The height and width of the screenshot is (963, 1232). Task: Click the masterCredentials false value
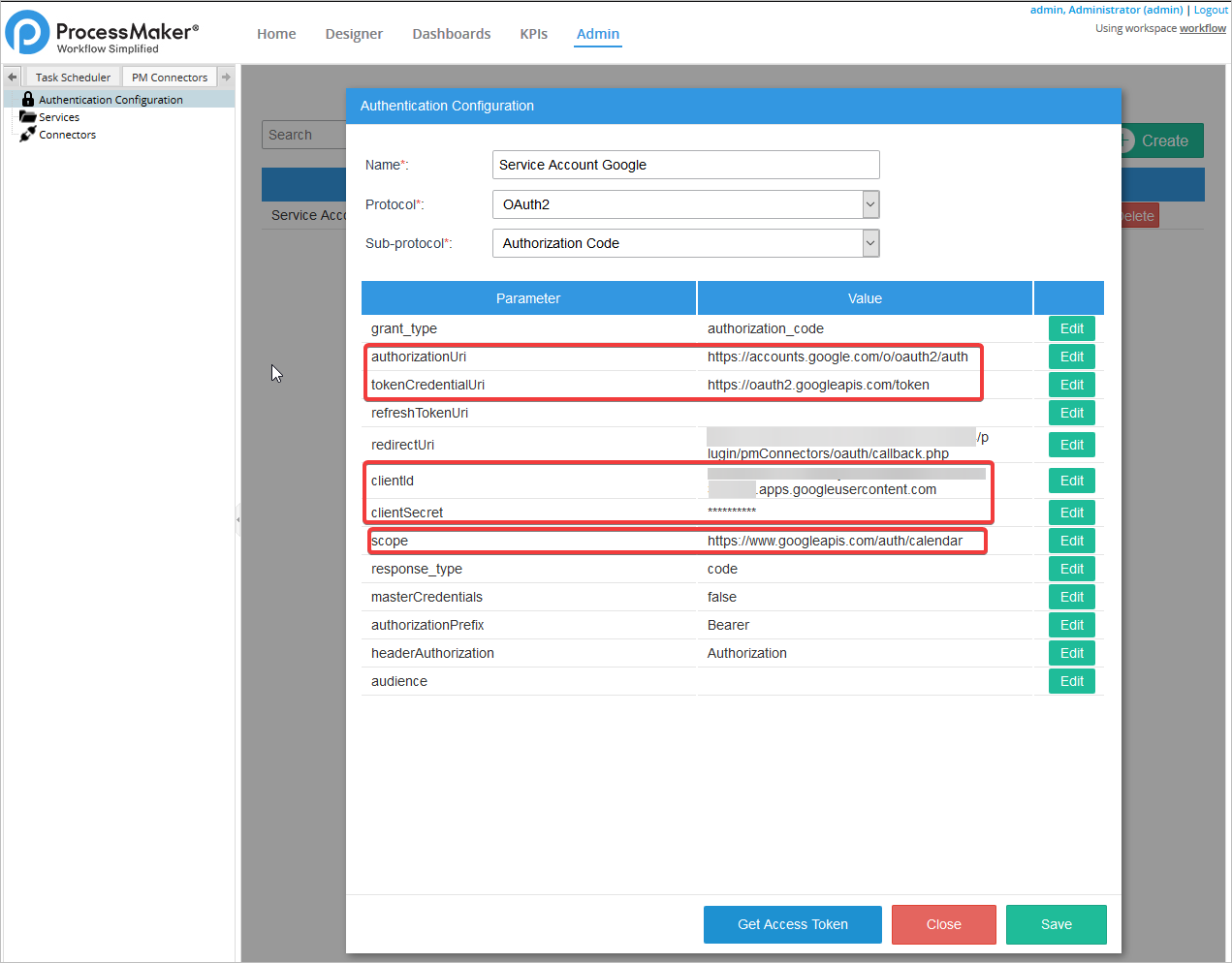point(722,597)
